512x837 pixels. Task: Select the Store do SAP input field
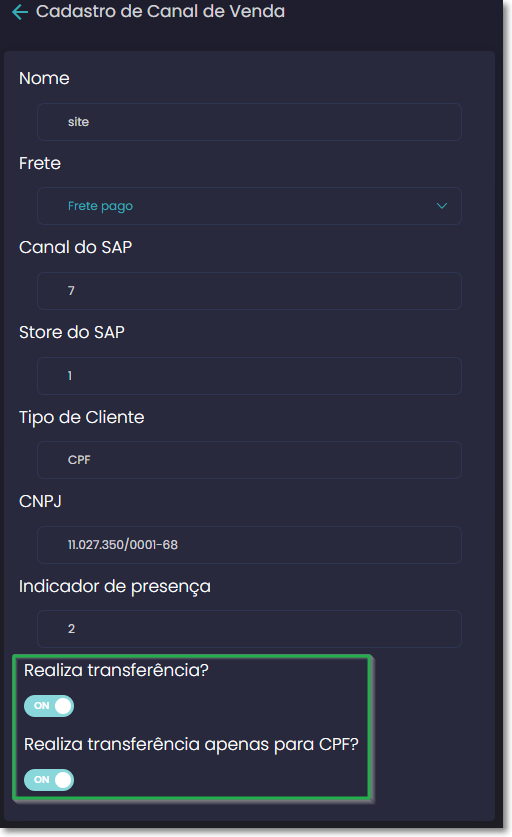tap(249, 376)
